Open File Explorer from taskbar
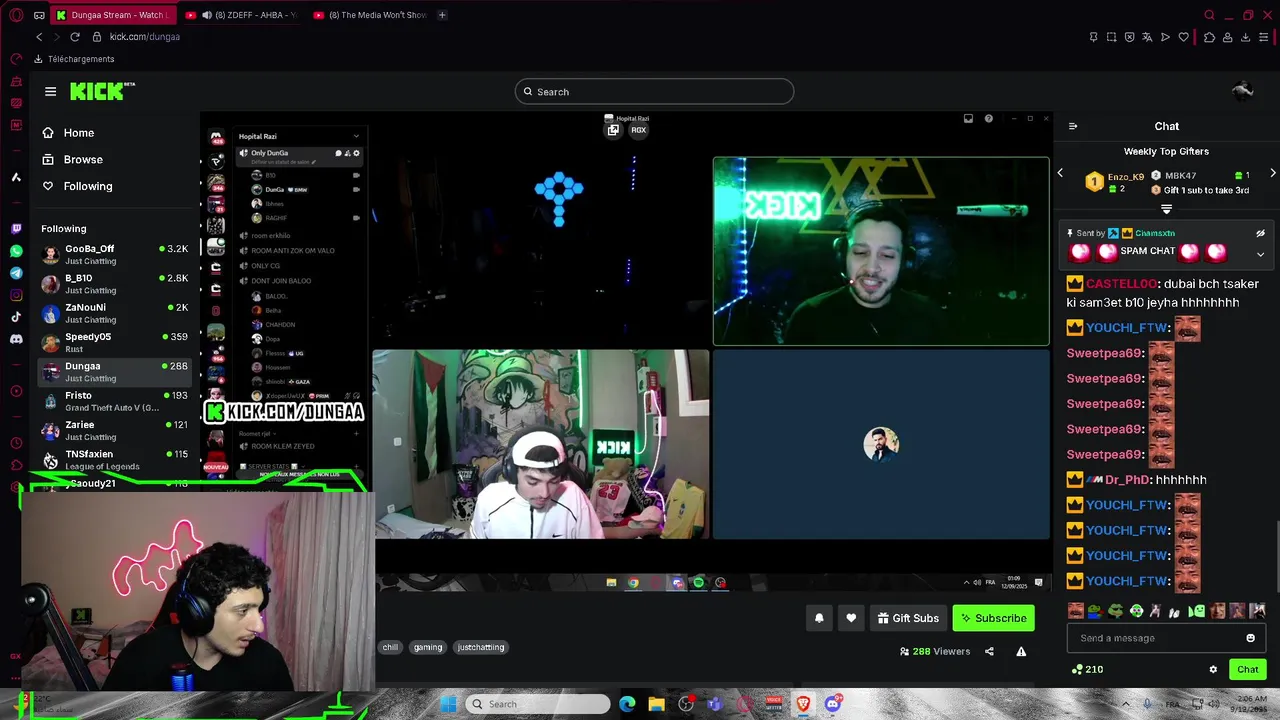Viewport: 1280px width, 720px height. coord(656,704)
